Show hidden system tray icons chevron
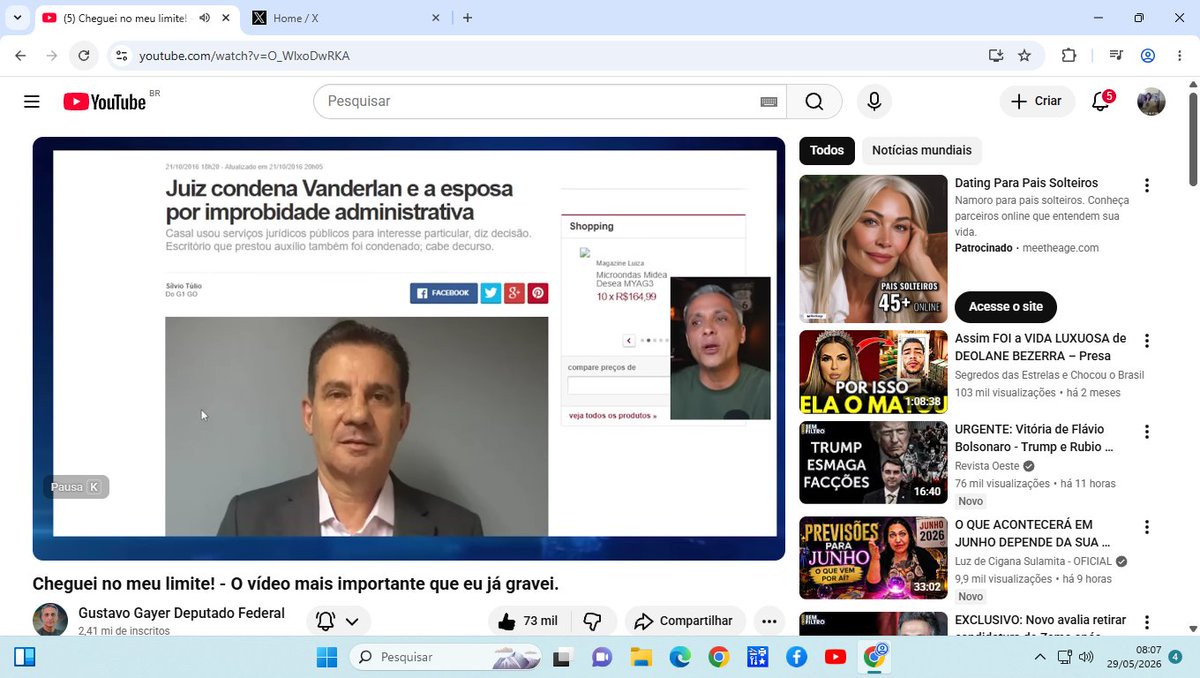 [x=1040, y=657]
